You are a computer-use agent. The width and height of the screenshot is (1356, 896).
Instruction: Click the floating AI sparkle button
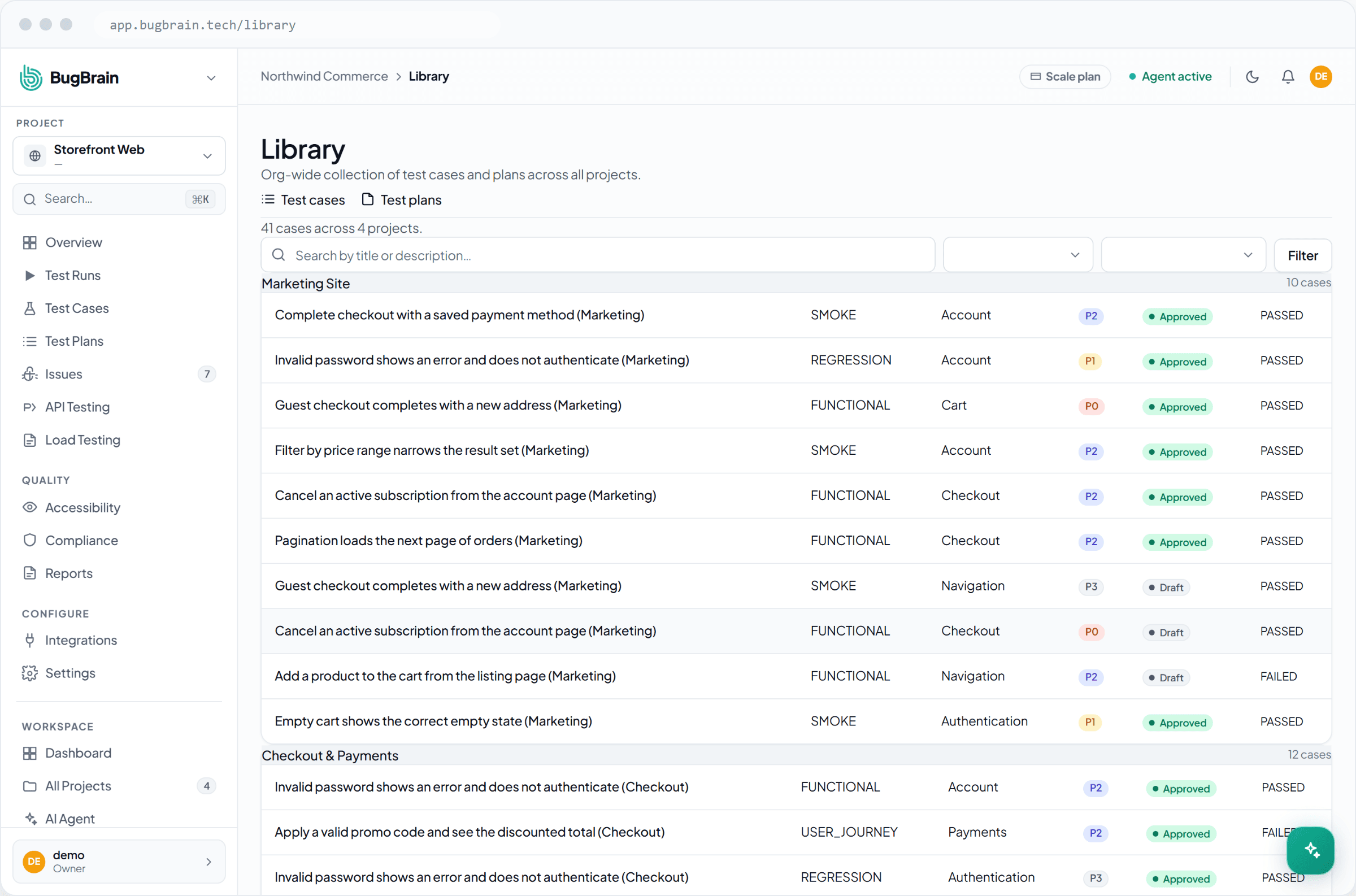pyautogui.click(x=1310, y=850)
